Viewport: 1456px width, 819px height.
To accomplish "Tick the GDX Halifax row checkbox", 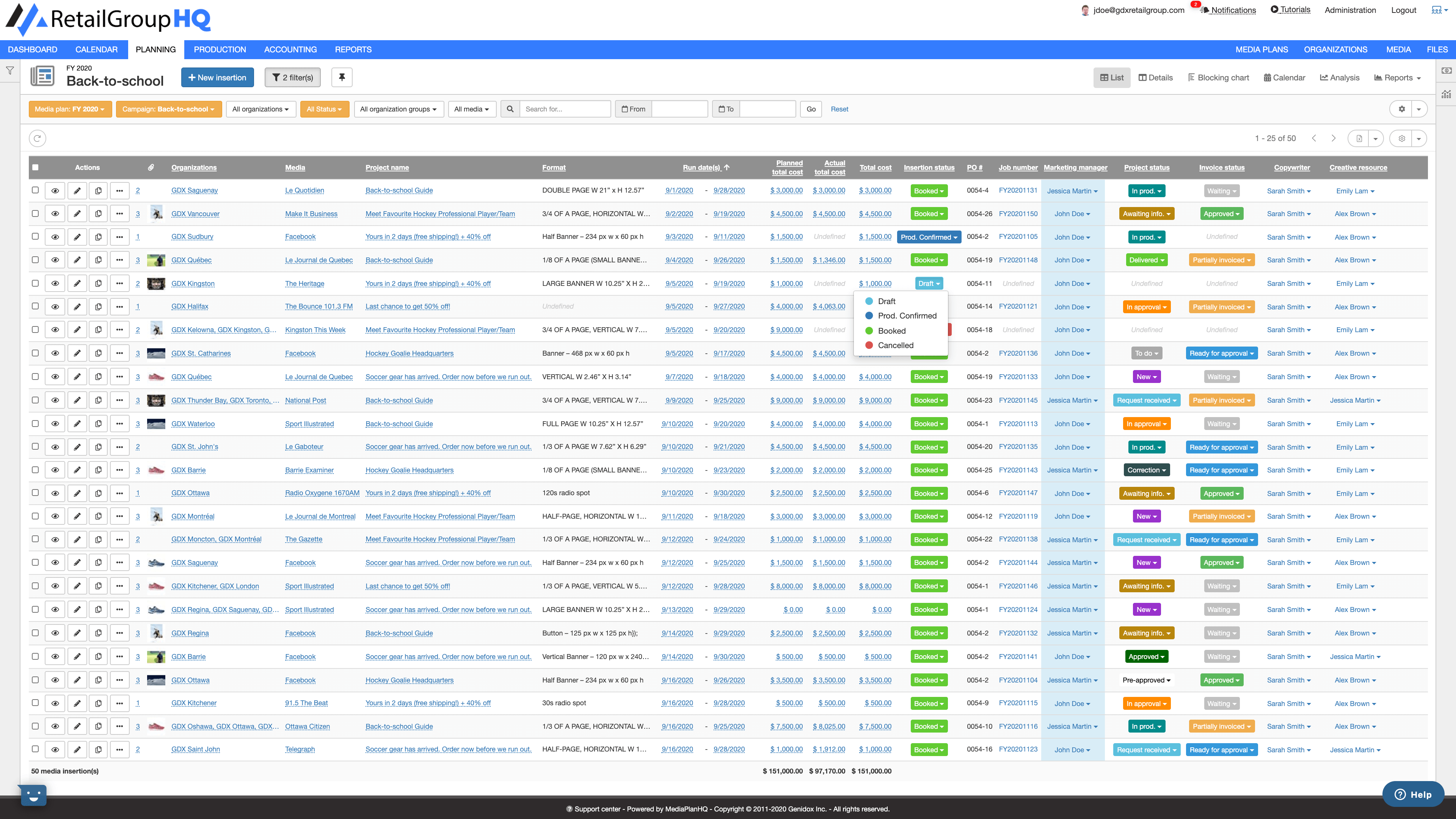I will pos(36,306).
